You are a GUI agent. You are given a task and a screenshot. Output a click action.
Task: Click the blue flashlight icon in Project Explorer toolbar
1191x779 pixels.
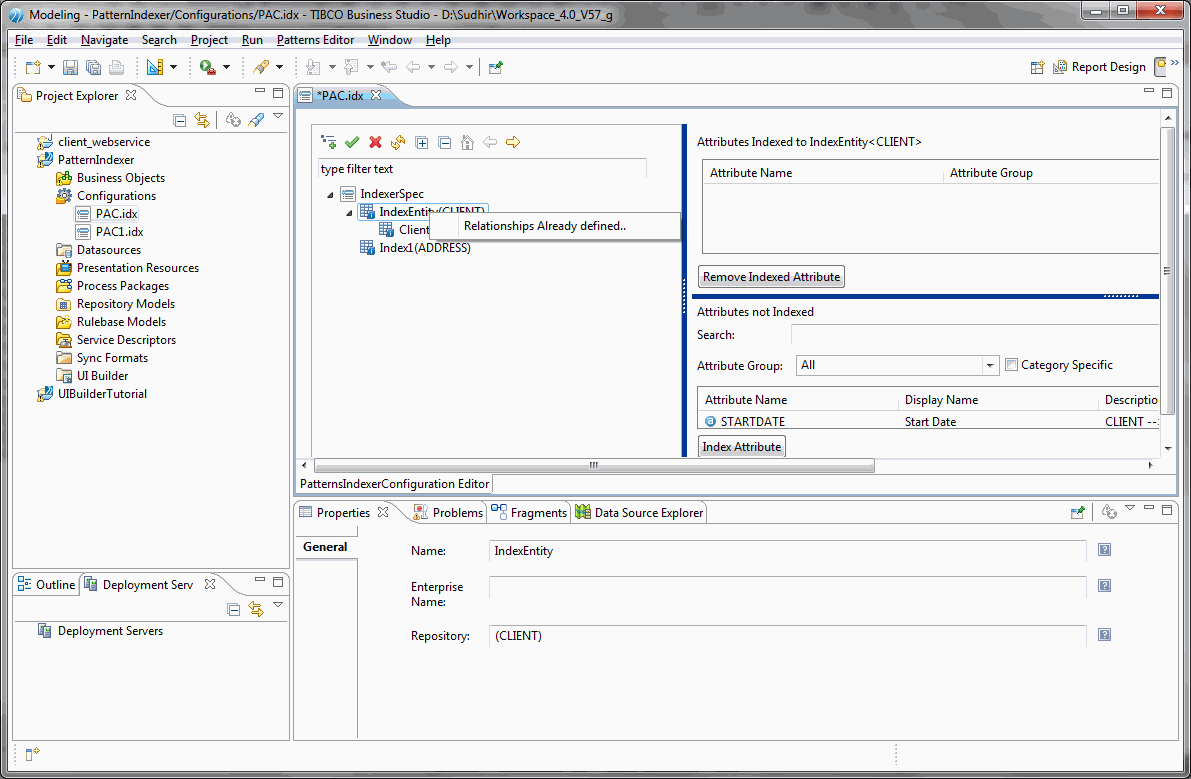(257, 120)
